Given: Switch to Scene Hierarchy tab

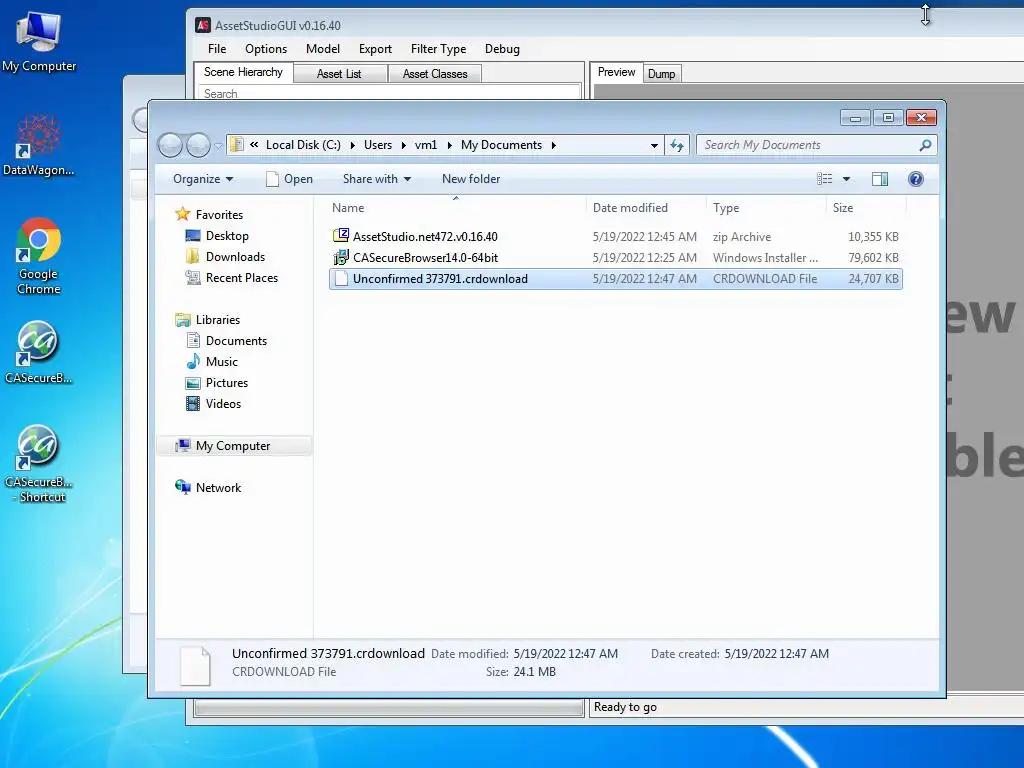Looking at the screenshot, I should click(x=243, y=72).
